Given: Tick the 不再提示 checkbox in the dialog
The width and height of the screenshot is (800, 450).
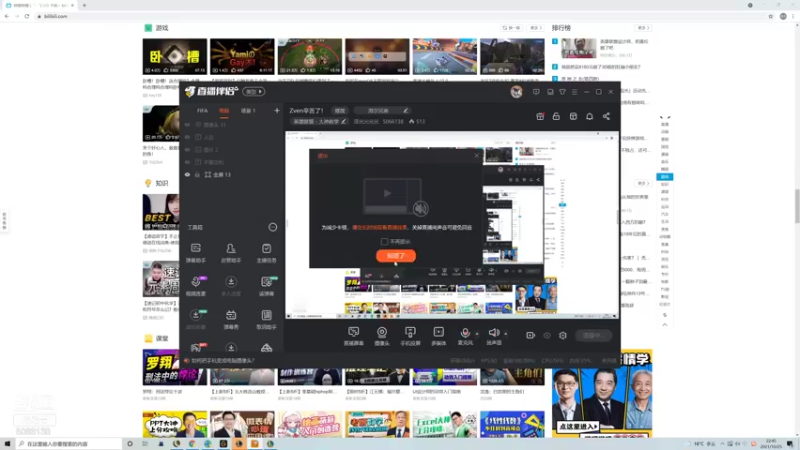Looking at the screenshot, I should [x=384, y=241].
